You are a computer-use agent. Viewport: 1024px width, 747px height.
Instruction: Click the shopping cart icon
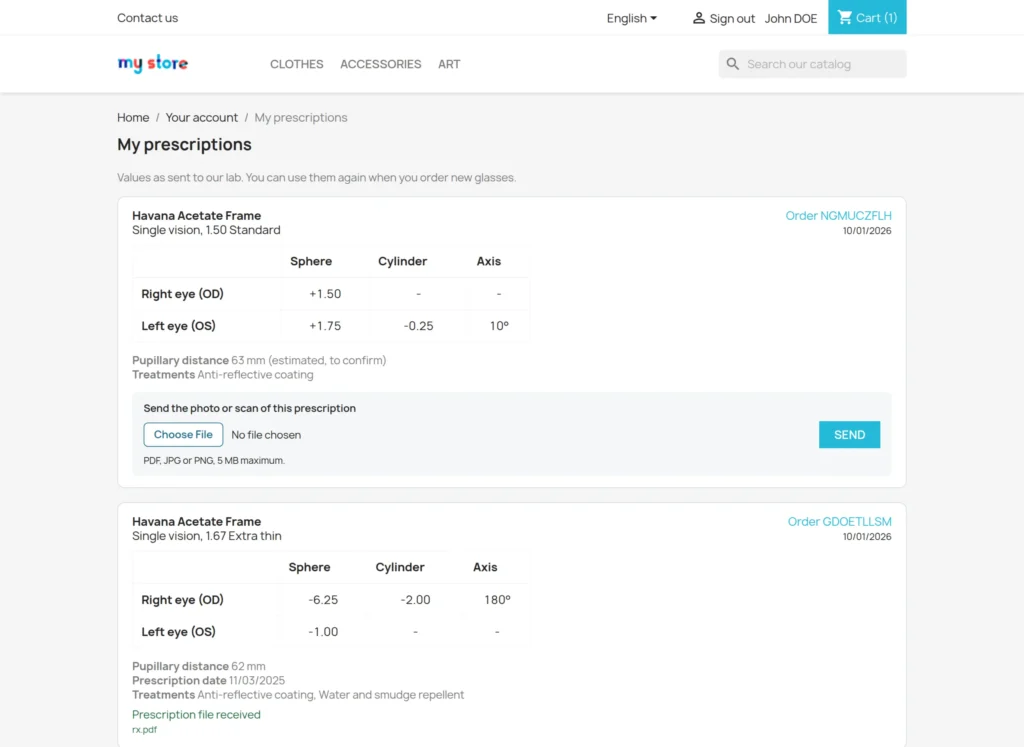point(844,18)
